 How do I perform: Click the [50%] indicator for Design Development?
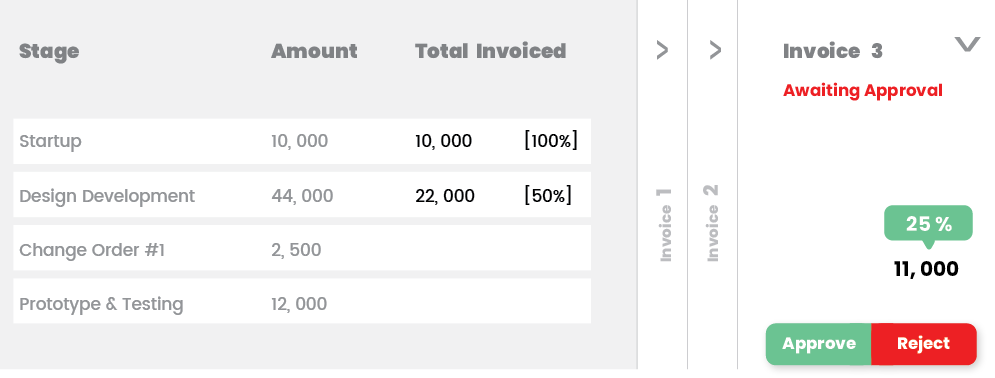point(548,195)
